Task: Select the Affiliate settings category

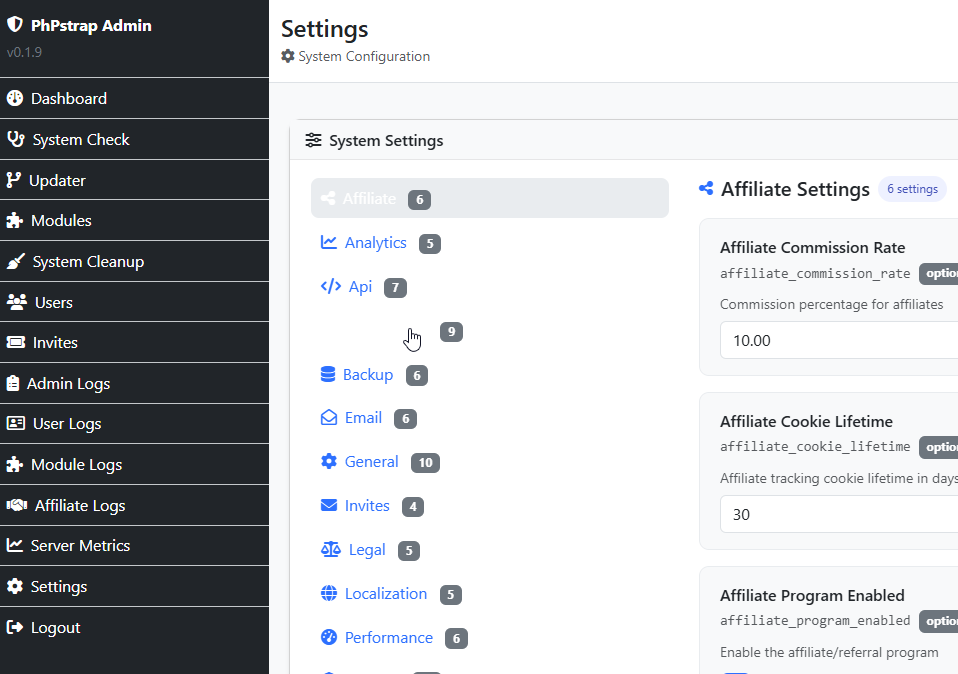Action: [x=490, y=198]
